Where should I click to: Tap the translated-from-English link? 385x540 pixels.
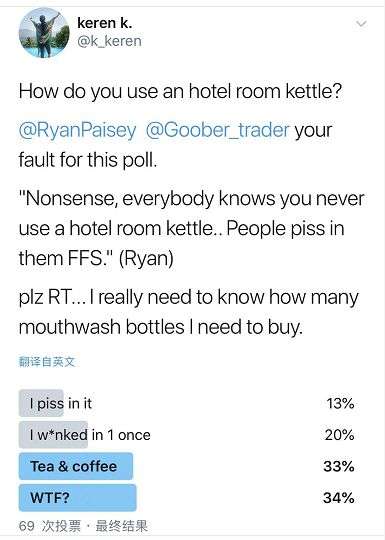(46, 362)
